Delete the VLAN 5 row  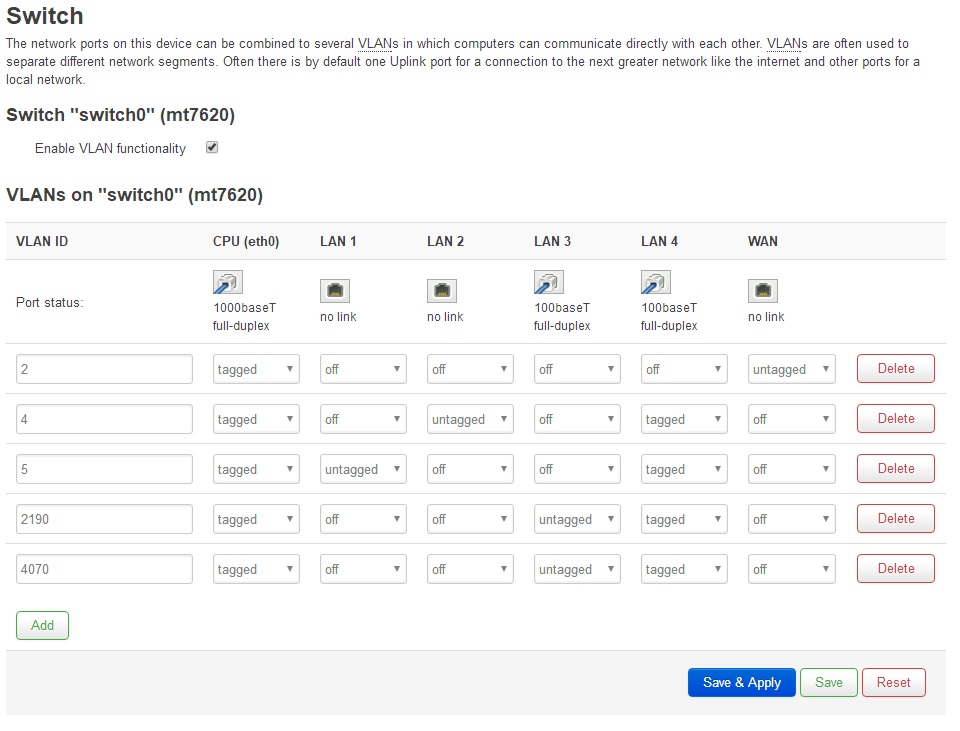coord(895,468)
